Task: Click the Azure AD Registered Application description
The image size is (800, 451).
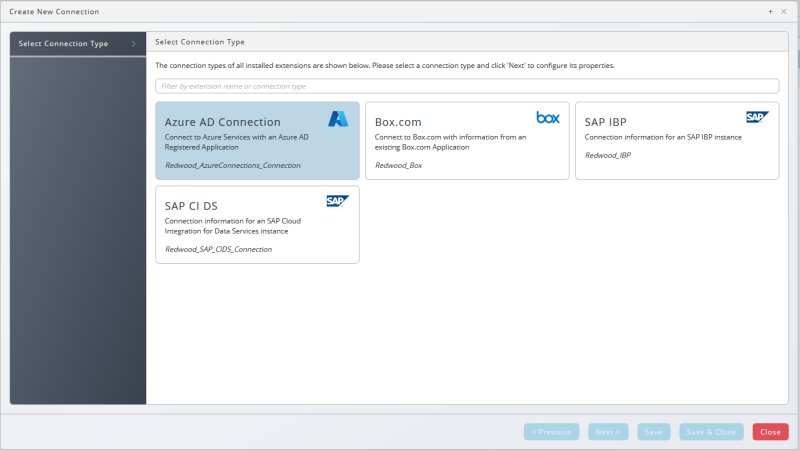Action: [x=236, y=142]
